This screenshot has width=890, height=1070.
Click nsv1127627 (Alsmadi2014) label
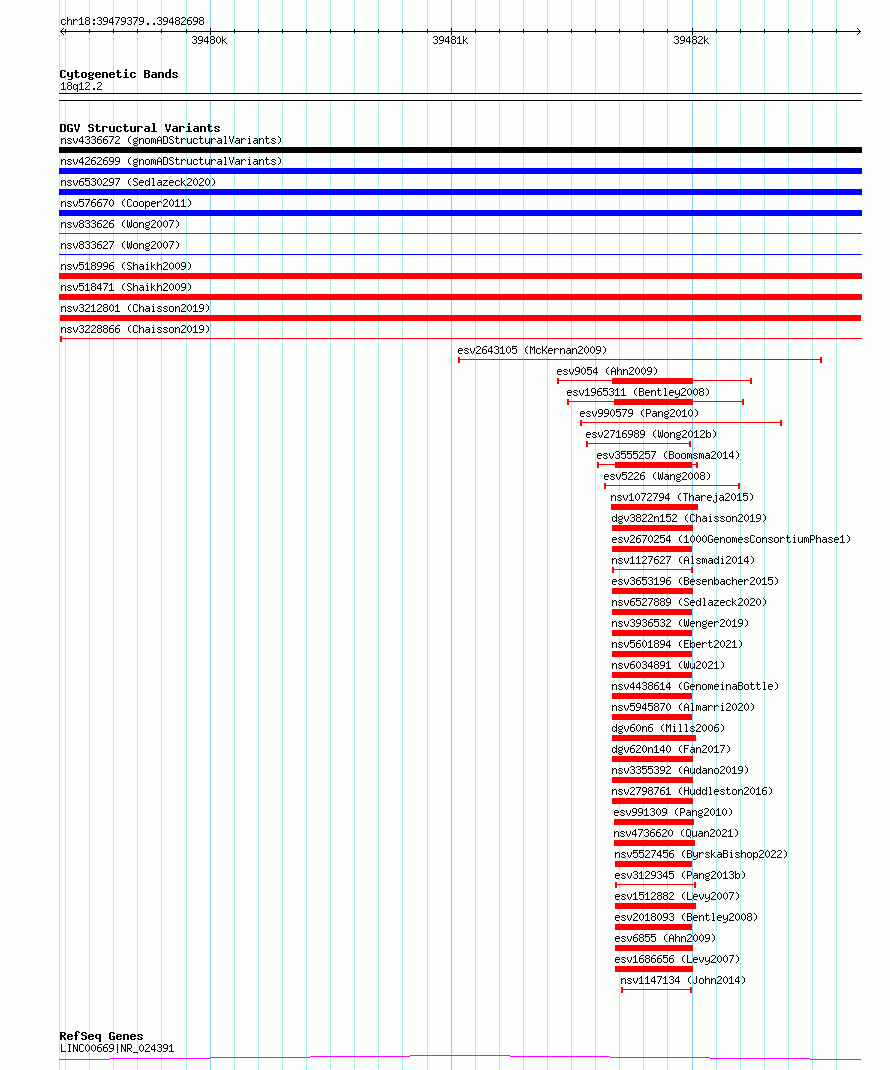683,560
